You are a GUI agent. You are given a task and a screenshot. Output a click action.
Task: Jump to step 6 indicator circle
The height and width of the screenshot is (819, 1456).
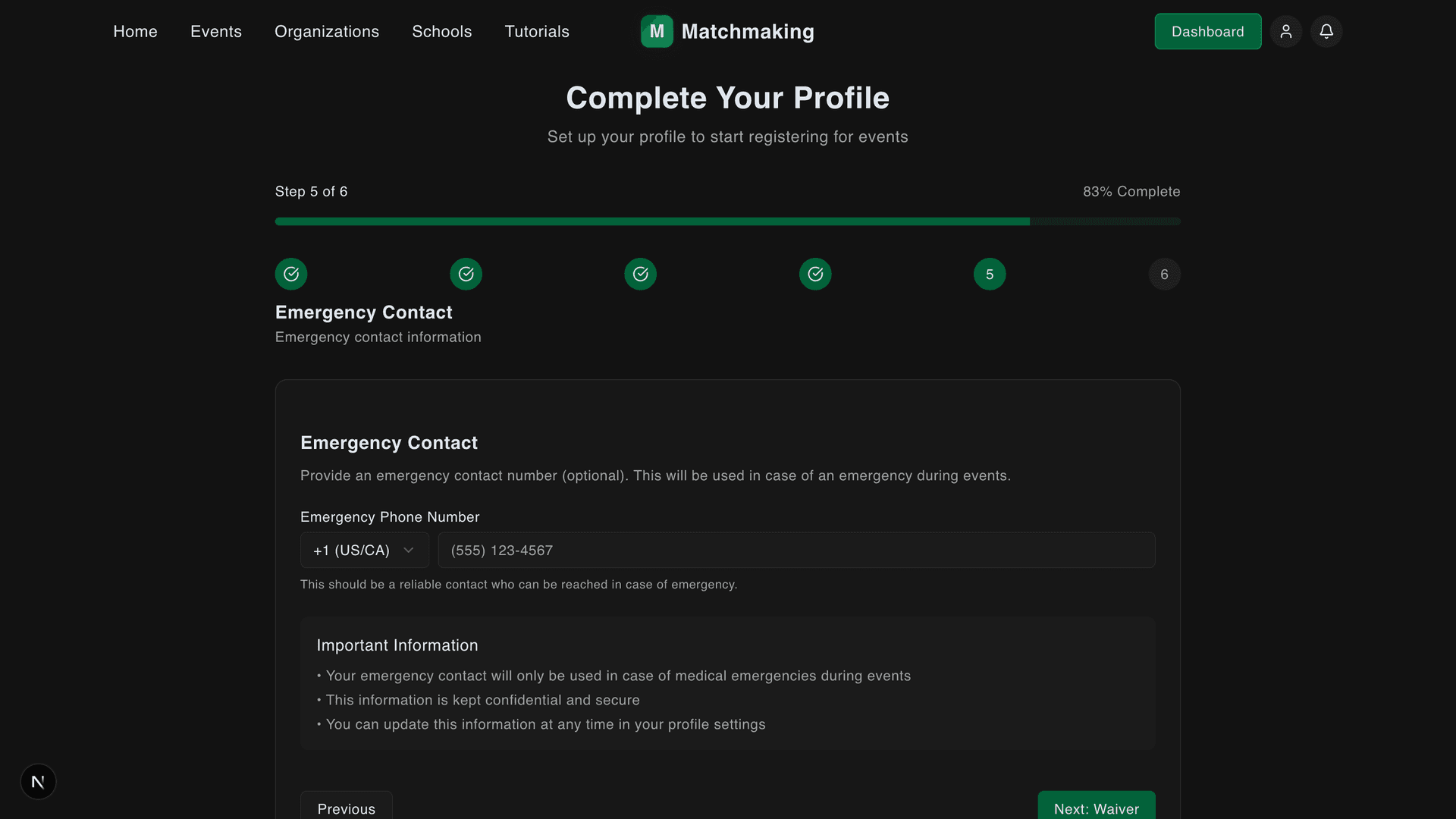click(x=1165, y=274)
